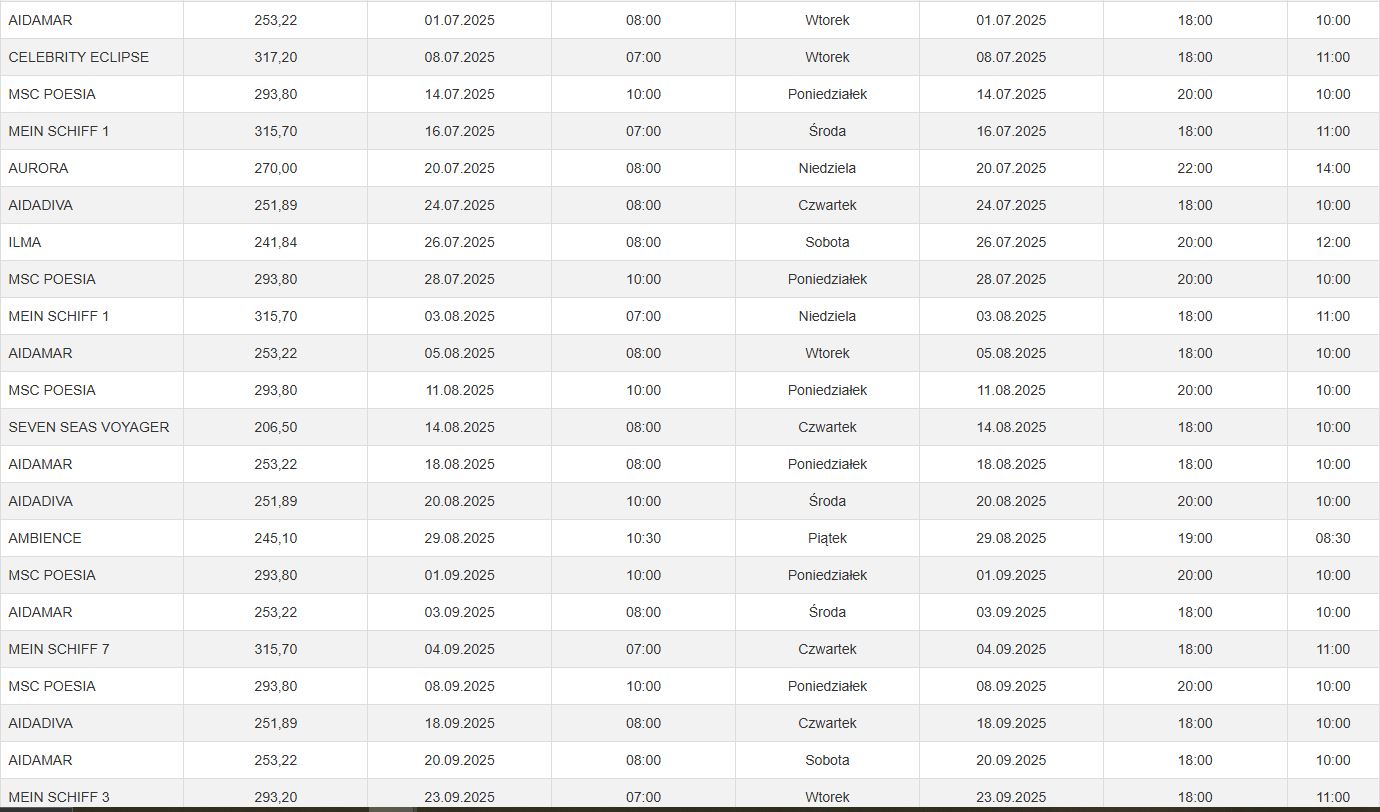Select the 270,00 length cell
Image resolution: width=1380 pixels, height=812 pixels.
(x=275, y=168)
